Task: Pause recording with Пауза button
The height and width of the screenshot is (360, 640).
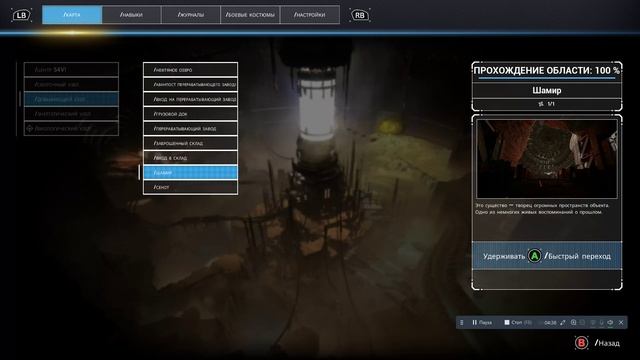Action: [482, 322]
